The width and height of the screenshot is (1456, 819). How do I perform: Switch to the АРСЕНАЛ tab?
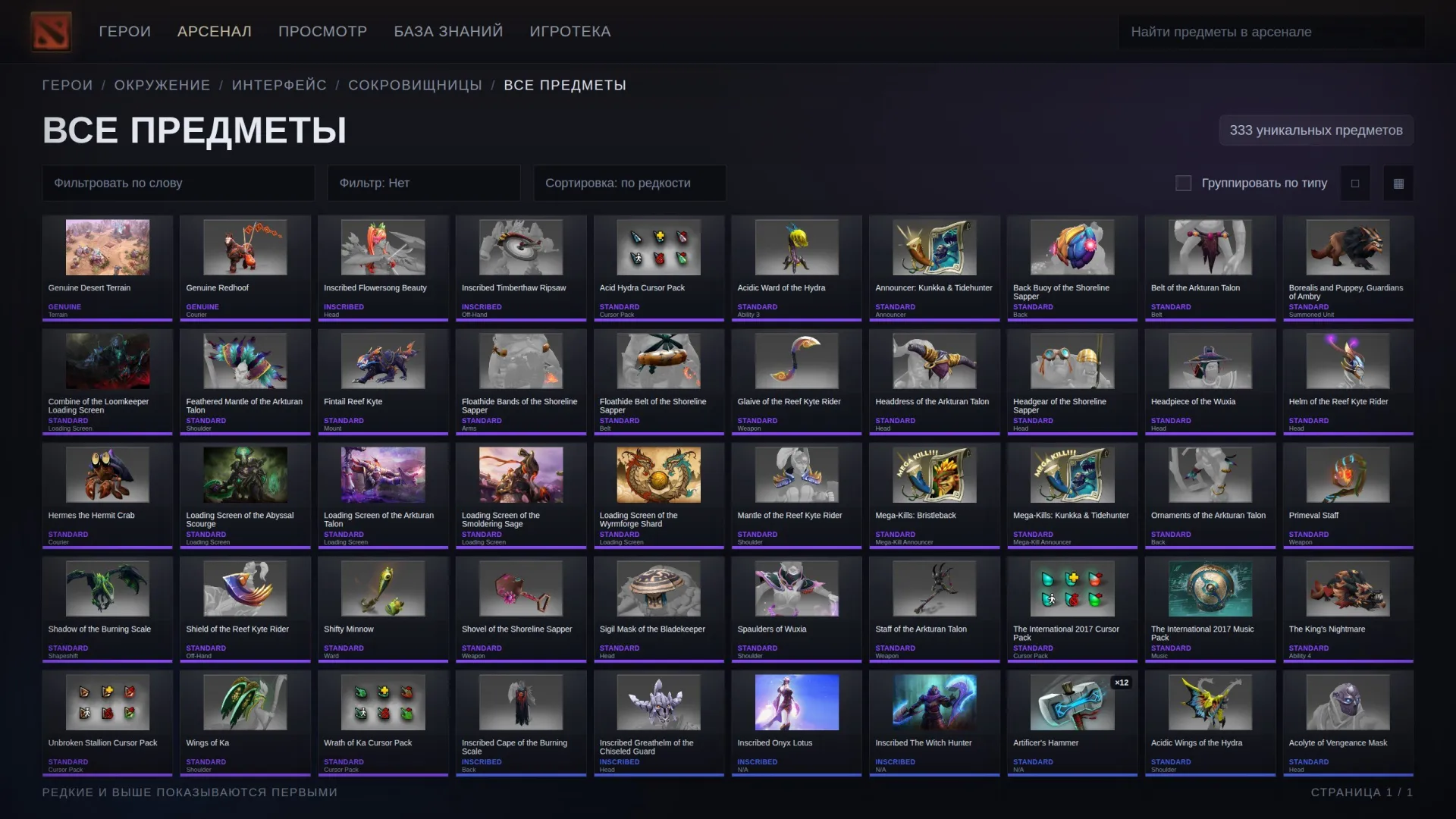[214, 31]
